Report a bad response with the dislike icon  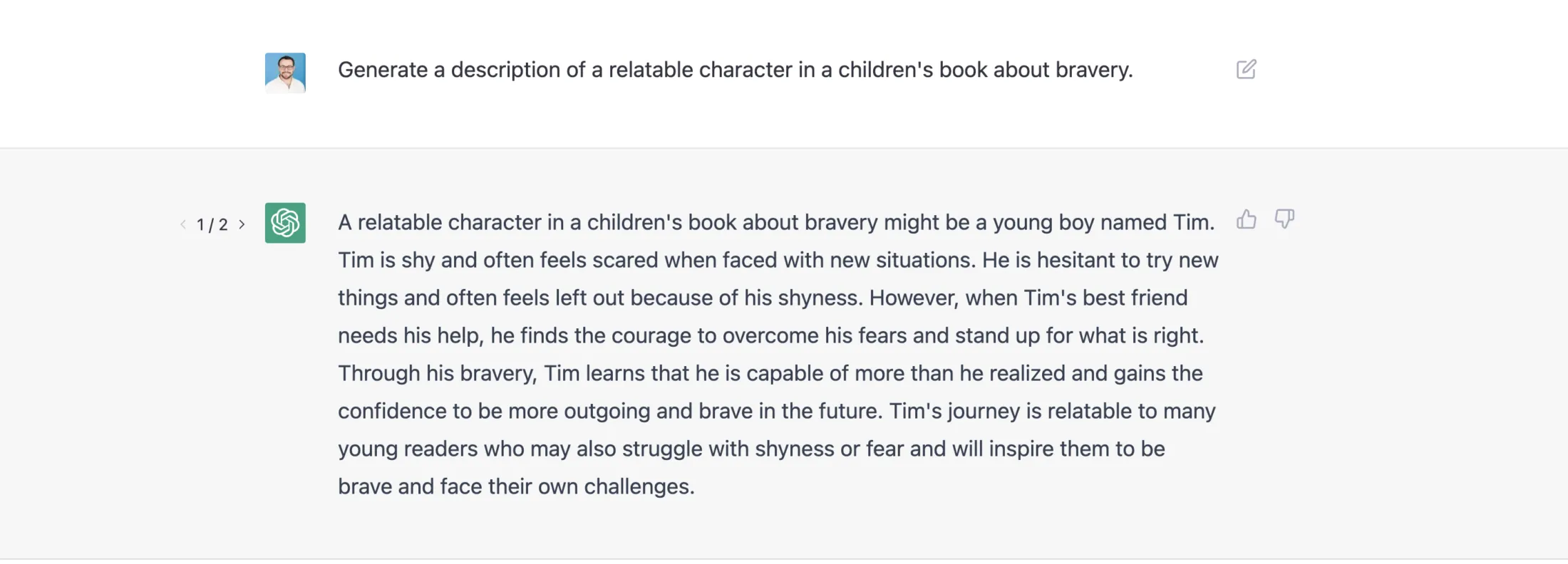pyautogui.click(x=1284, y=219)
